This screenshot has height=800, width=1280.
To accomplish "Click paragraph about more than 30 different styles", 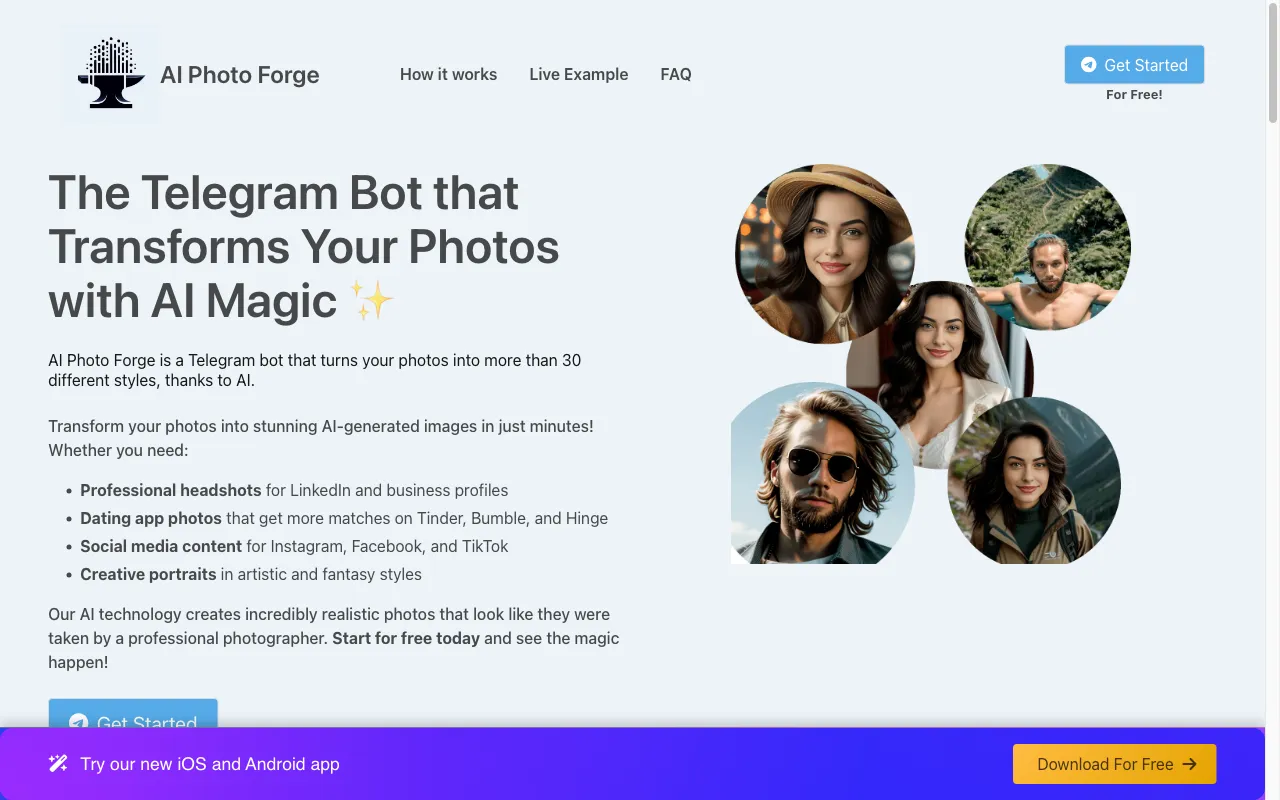I will pos(315,370).
